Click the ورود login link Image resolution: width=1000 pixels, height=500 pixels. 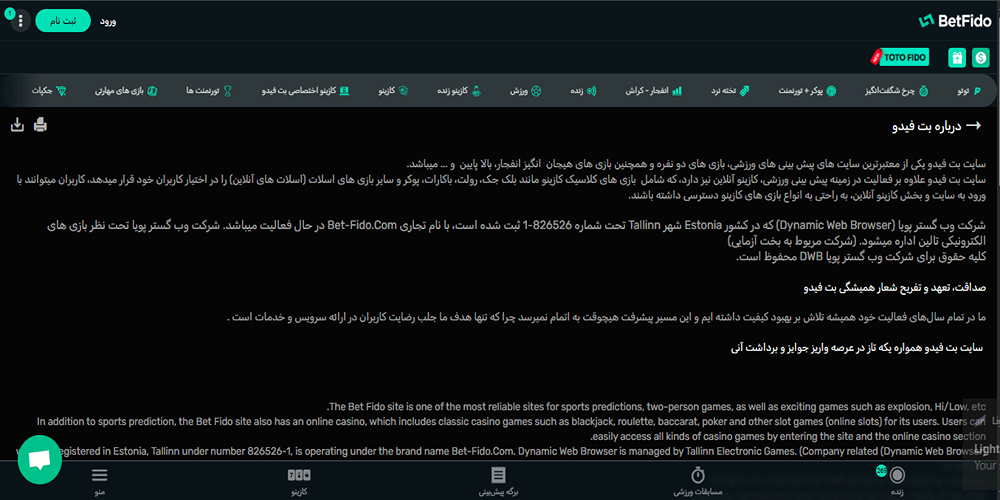tap(108, 21)
